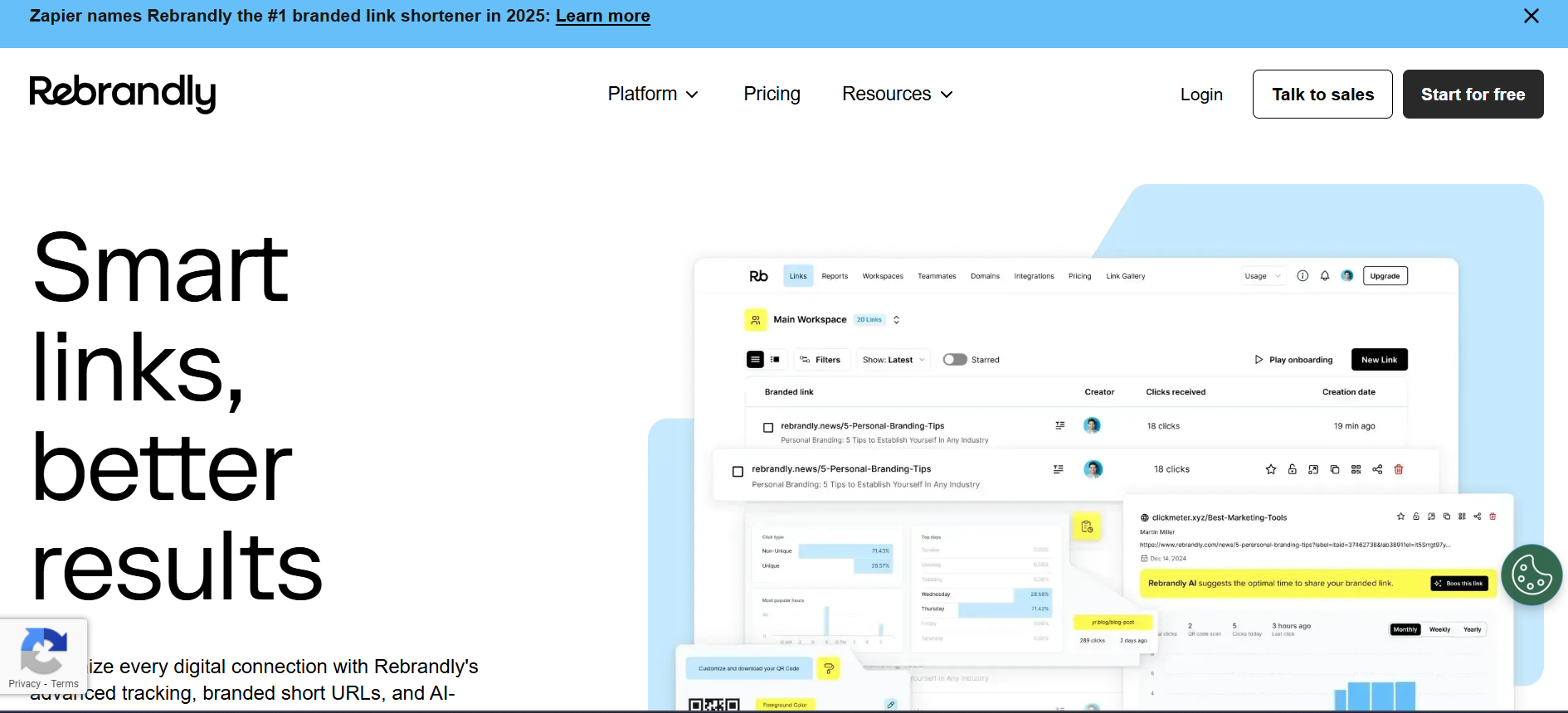Expand the Show: Latest dropdown
1568x713 pixels.
coord(894,360)
